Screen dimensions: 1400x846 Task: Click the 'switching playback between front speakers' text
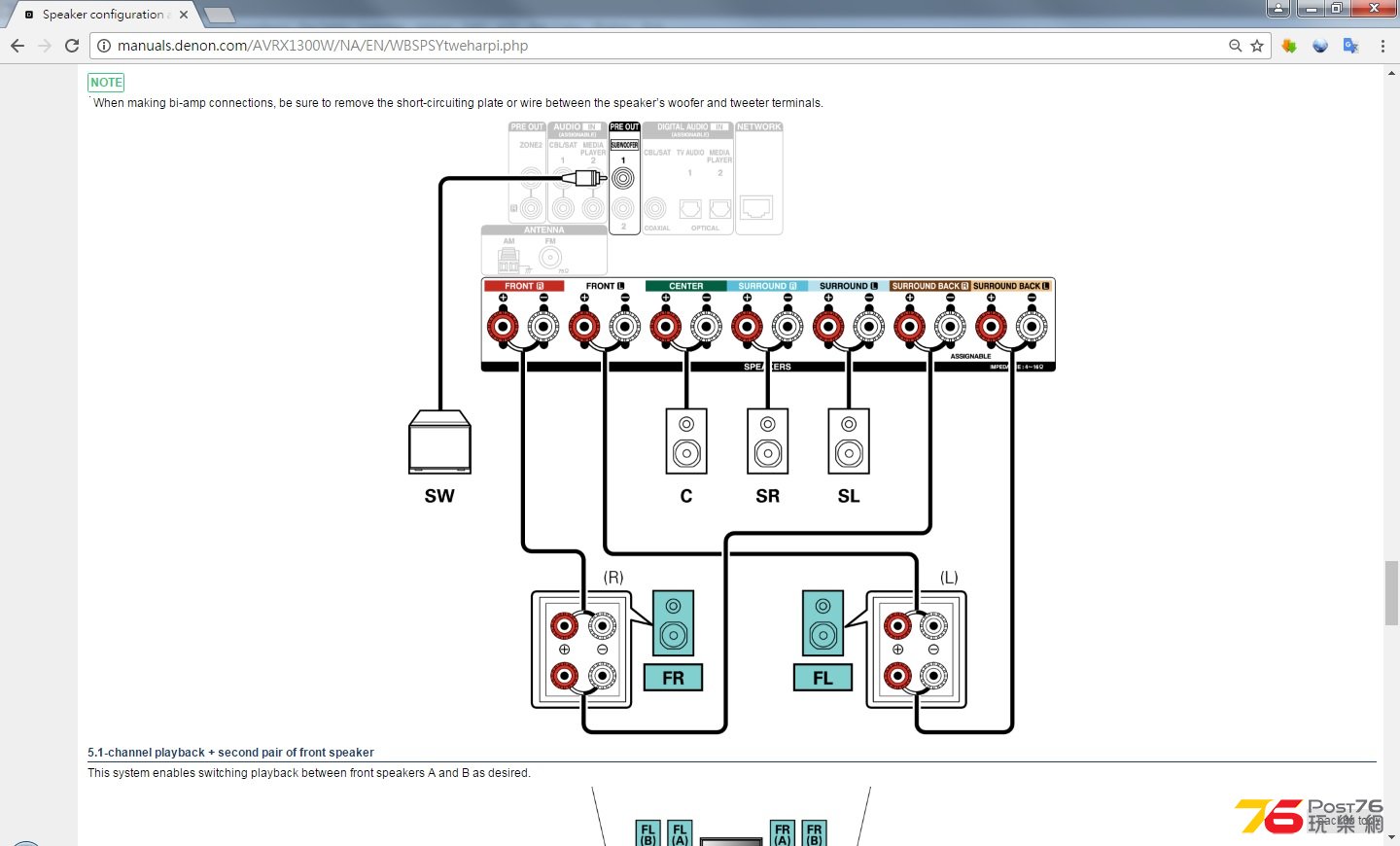pyautogui.click(x=309, y=773)
